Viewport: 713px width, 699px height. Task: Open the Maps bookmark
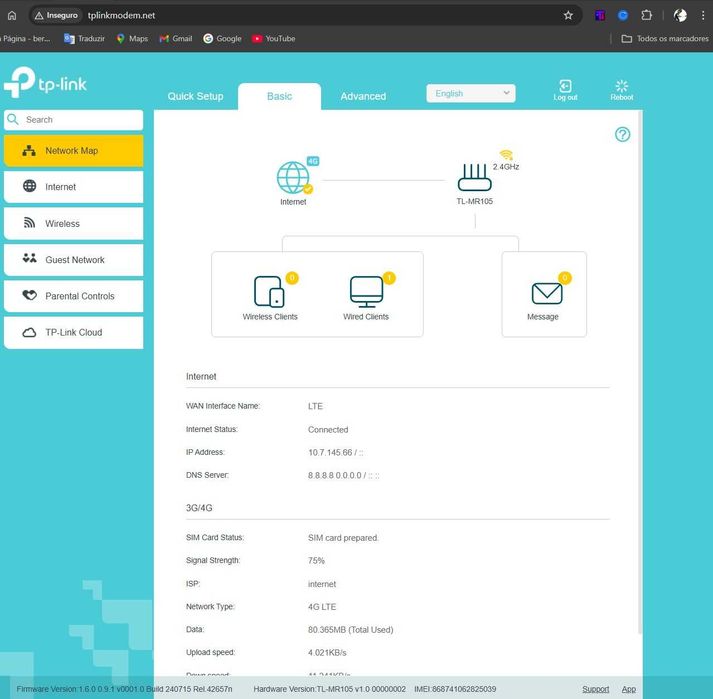132,39
